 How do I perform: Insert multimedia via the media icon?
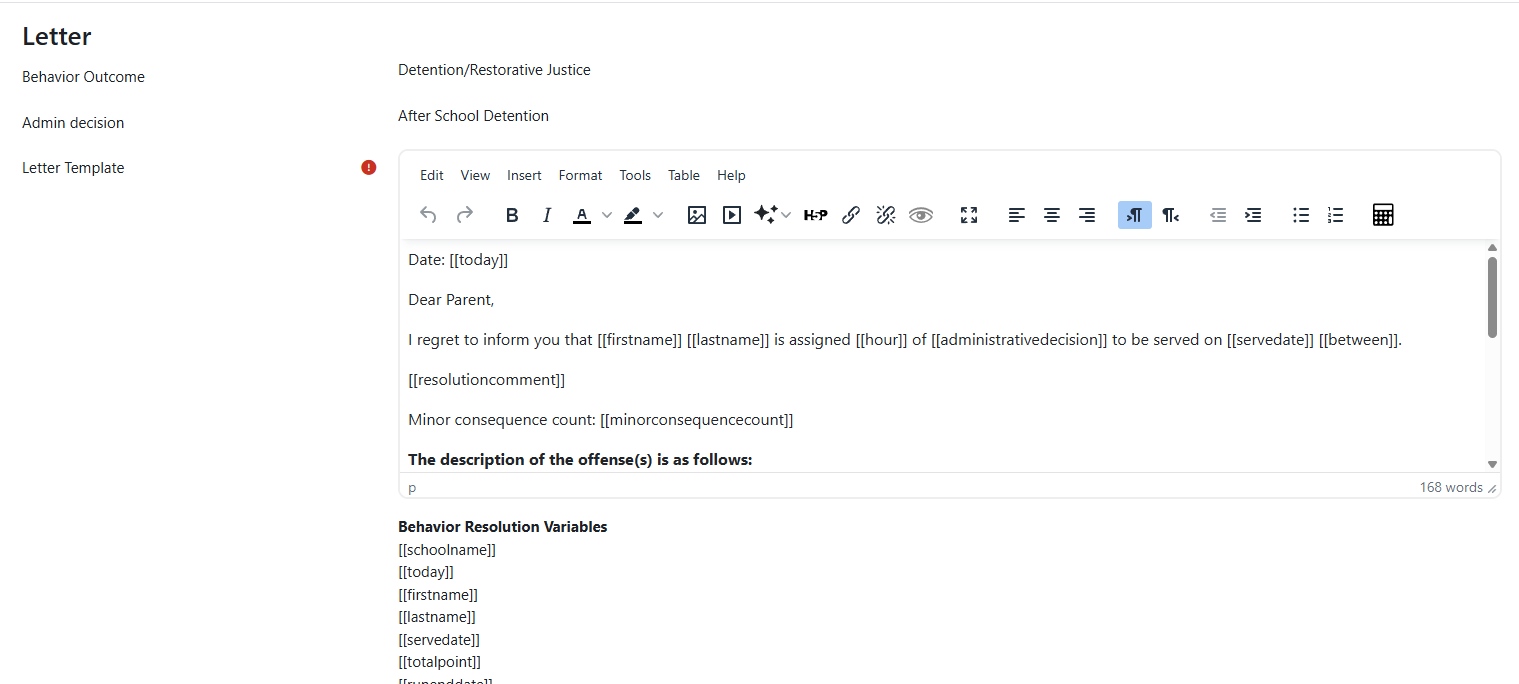click(732, 215)
